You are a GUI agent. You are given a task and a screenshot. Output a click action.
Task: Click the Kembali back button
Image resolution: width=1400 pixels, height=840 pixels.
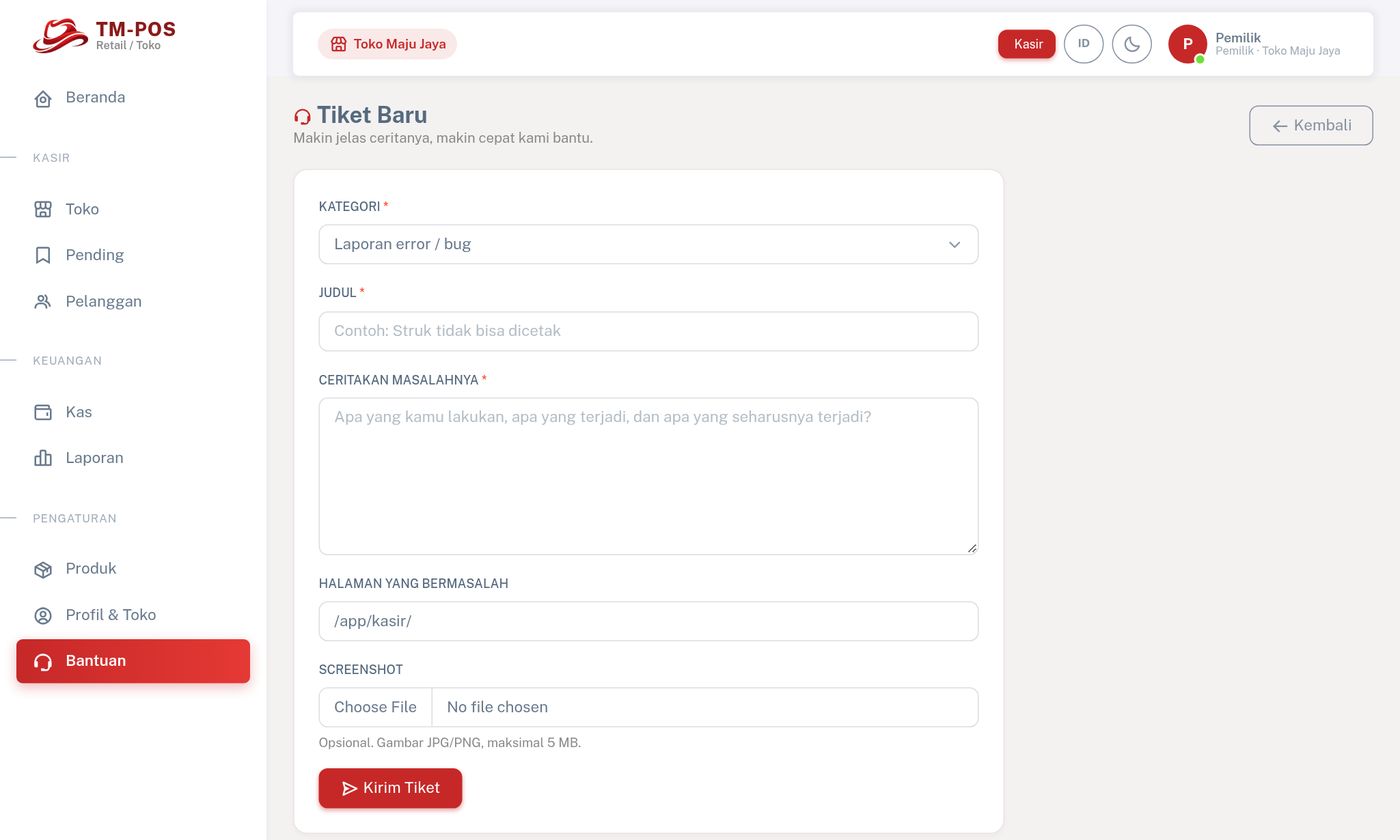coord(1311,125)
